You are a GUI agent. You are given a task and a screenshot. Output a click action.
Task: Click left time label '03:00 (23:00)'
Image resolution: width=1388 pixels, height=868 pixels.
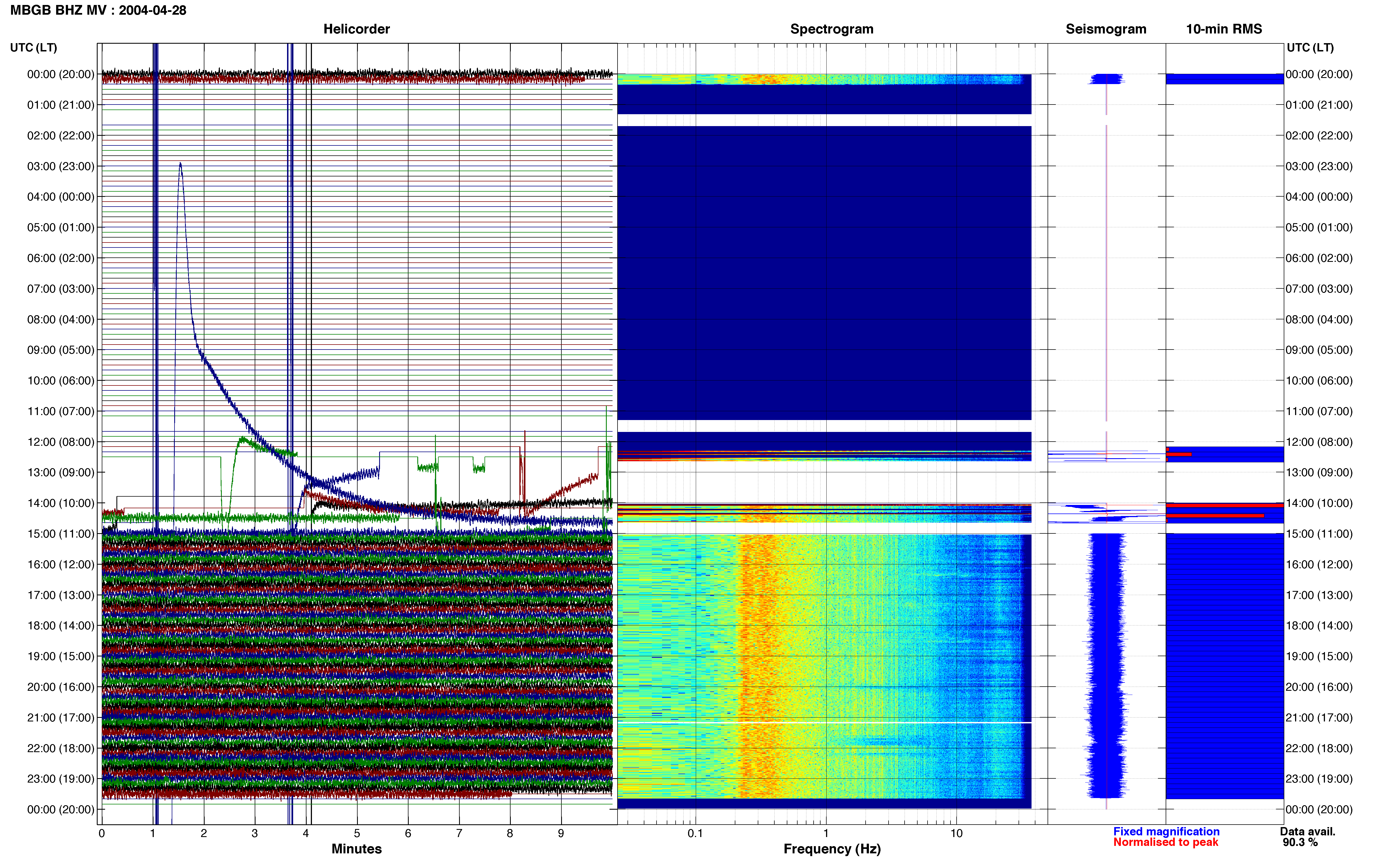pyautogui.click(x=61, y=166)
